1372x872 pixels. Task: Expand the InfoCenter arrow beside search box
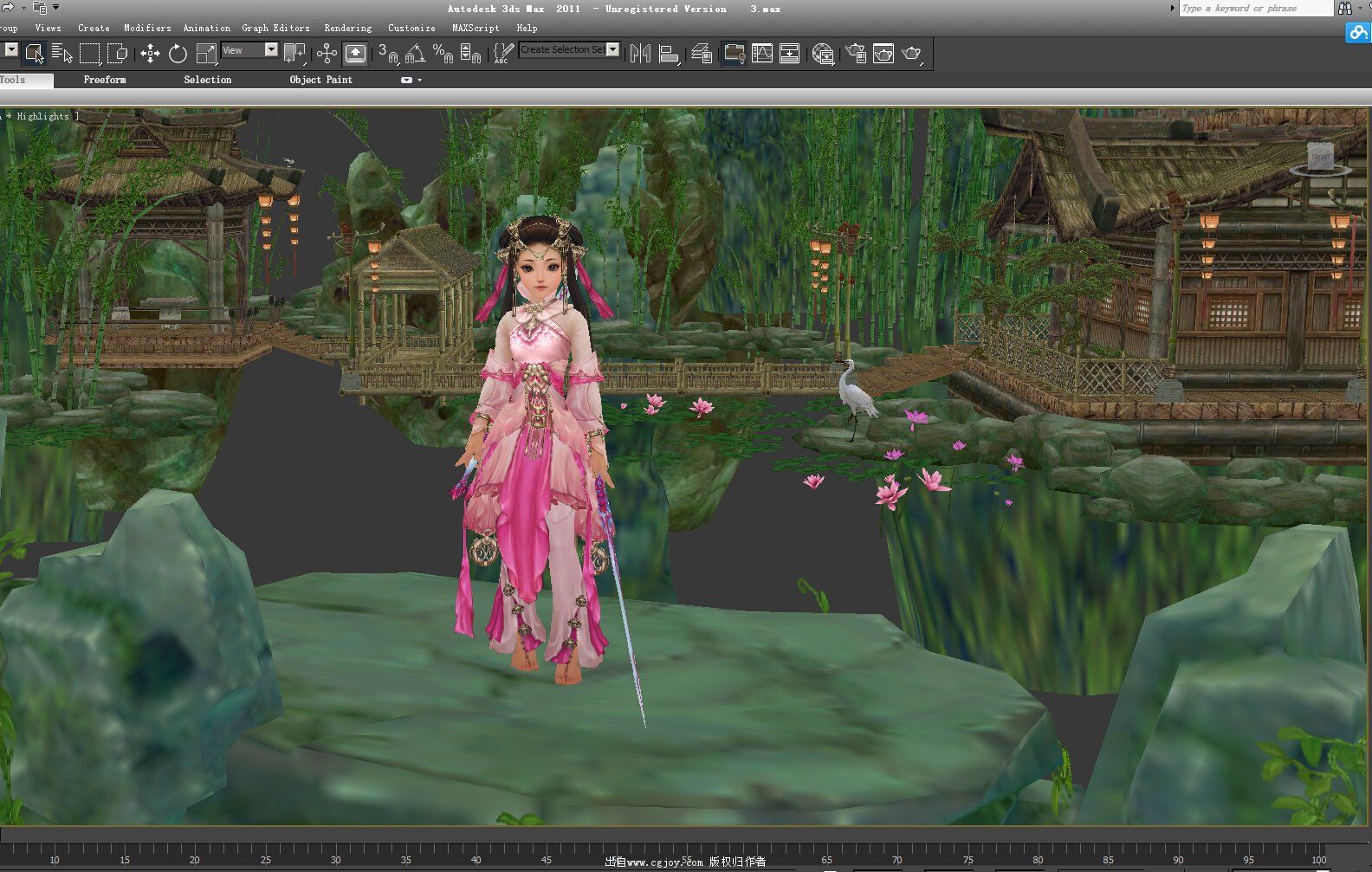[x=1173, y=8]
